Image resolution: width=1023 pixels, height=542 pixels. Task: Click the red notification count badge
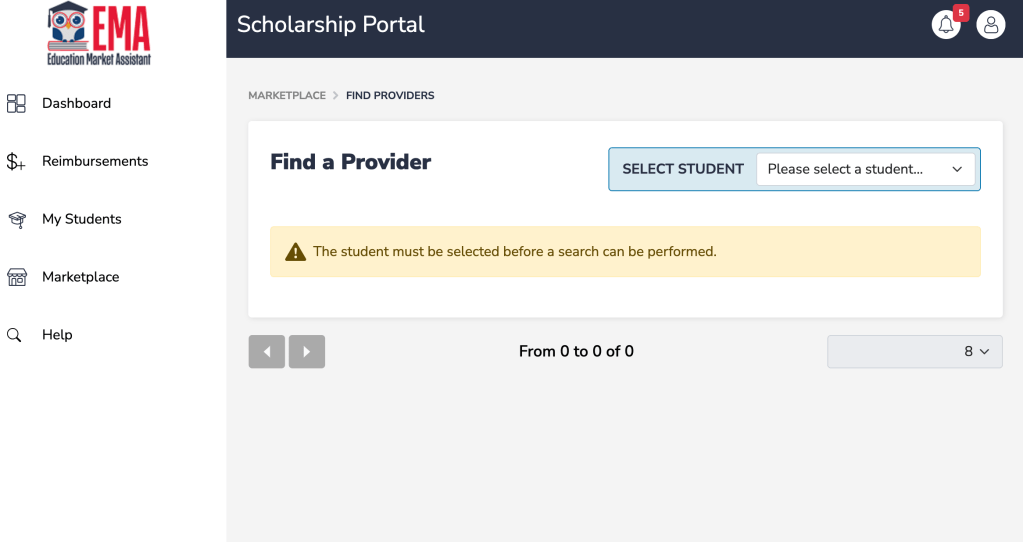(961, 13)
